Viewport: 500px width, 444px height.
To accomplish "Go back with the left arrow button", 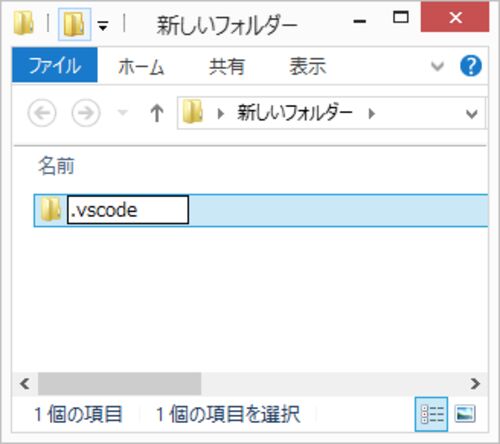I will pyautogui.click(x=42, y=113).
